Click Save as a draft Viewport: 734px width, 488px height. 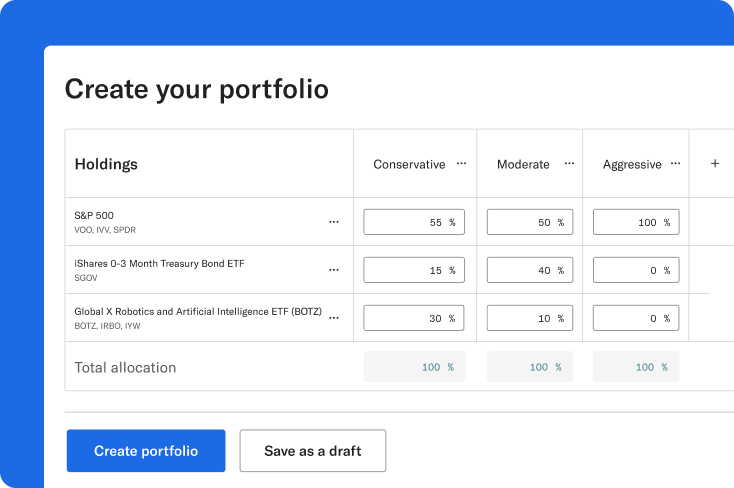[x=312, y=451]
